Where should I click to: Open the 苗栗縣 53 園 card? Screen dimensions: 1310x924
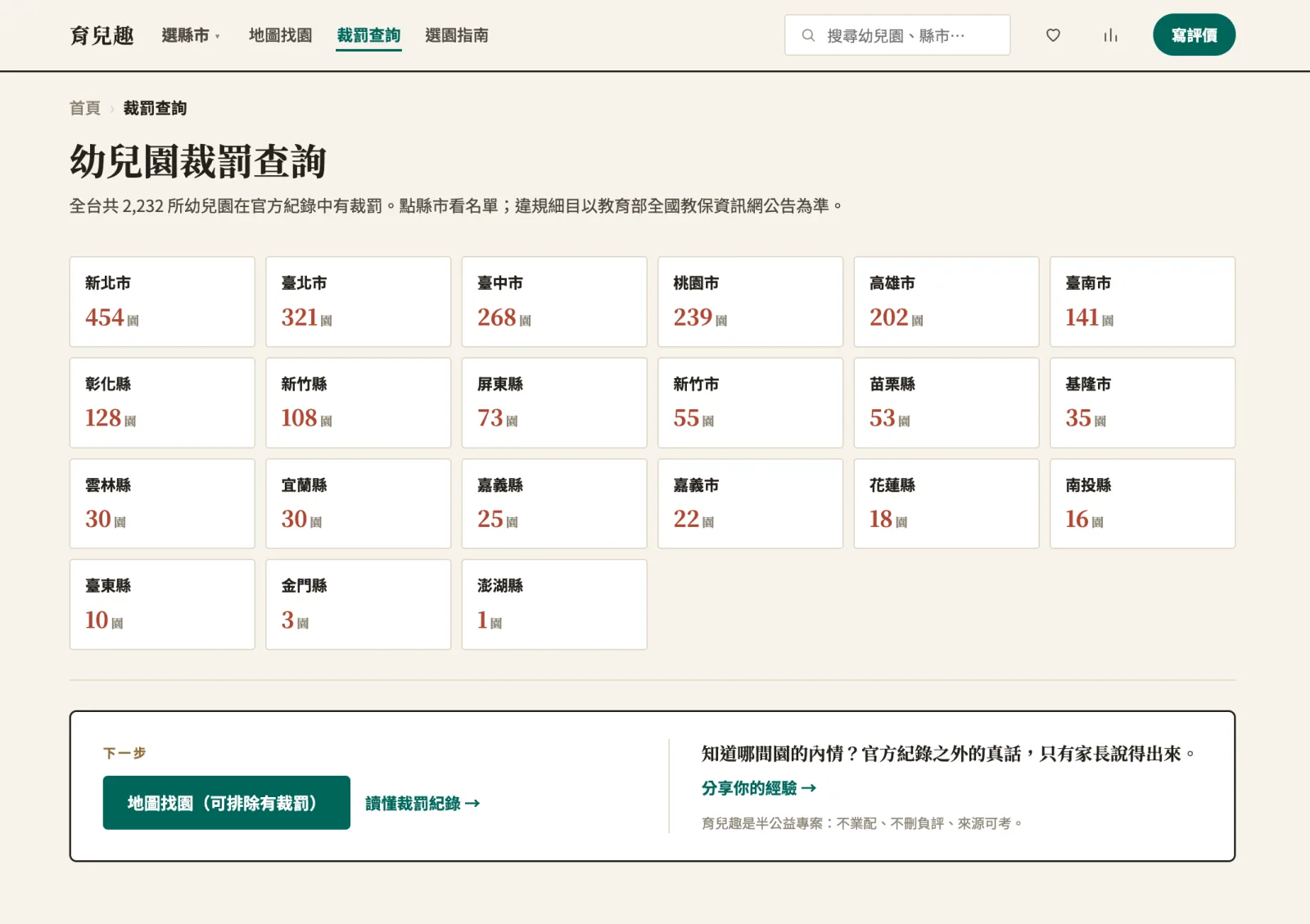click(x=946, y=403)
